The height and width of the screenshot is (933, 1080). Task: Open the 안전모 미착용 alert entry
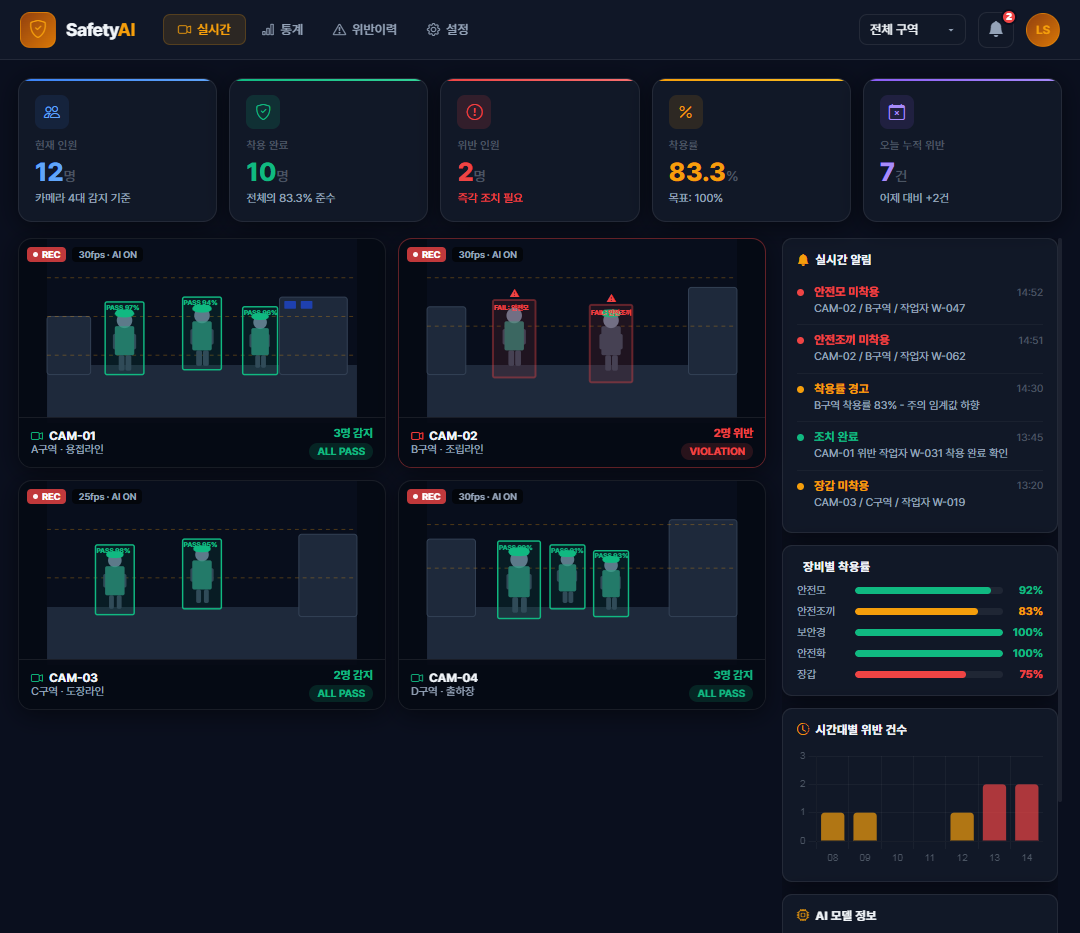[x=920, y=300]
